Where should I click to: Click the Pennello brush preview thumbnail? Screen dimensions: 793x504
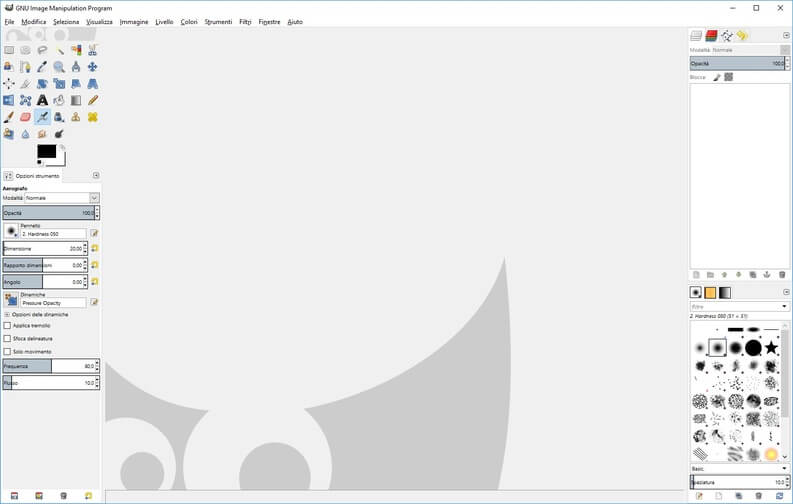pyautogui.click(x=11, y=231)
